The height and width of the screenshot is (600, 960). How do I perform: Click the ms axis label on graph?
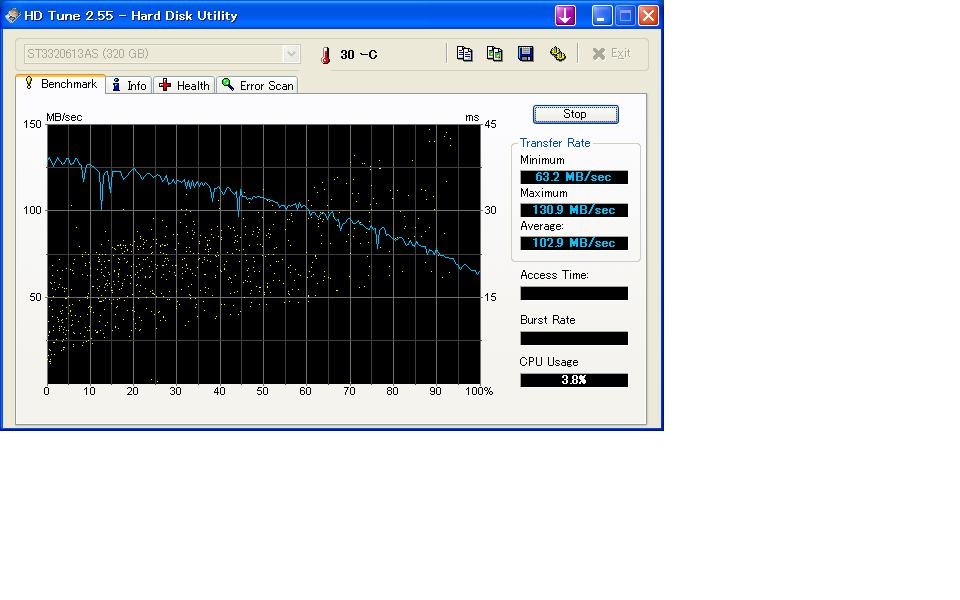(x=472, y=117)
